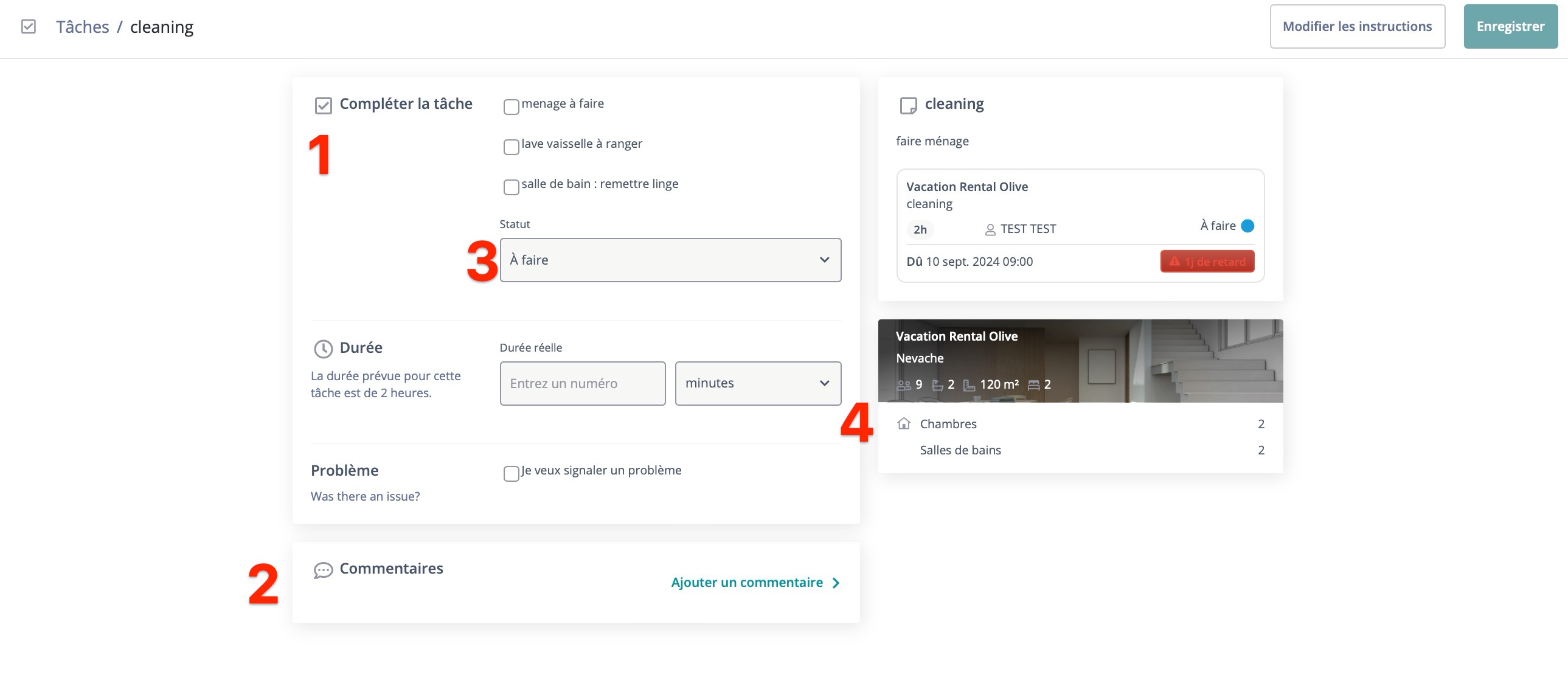Click the Durée clock icon
1568x674 pixels.
(x=323, y=349)
